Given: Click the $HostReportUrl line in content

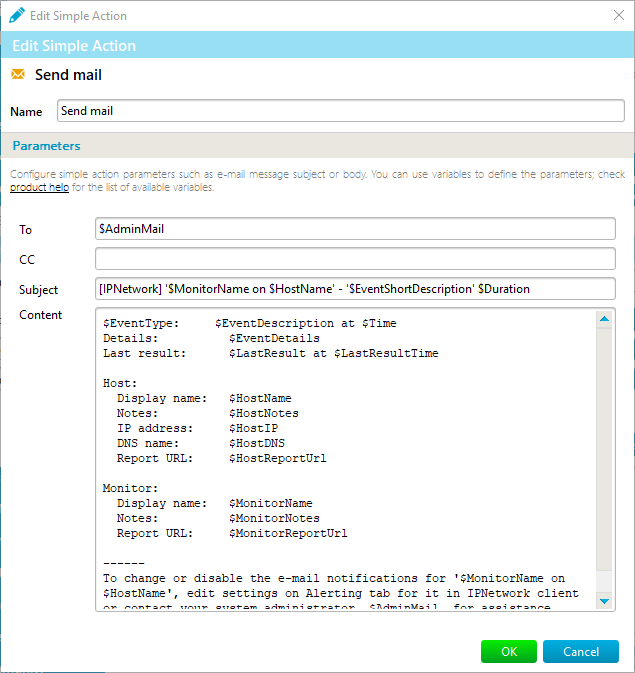Looking at the screenshot, I should click(222, 458).
